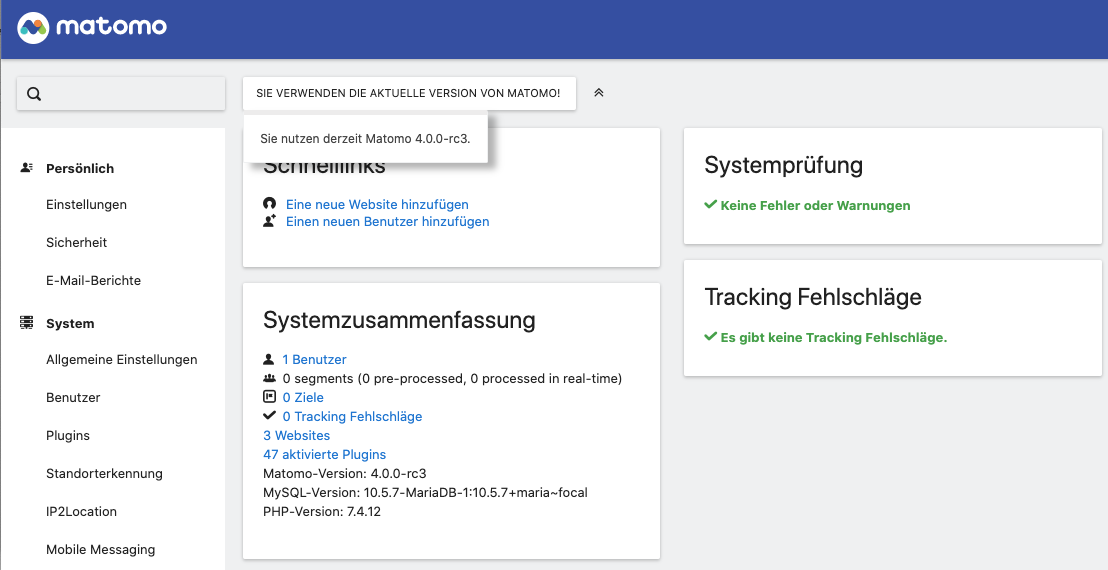
Task: Open the 0 Ziele link
Action: point(303,398)
